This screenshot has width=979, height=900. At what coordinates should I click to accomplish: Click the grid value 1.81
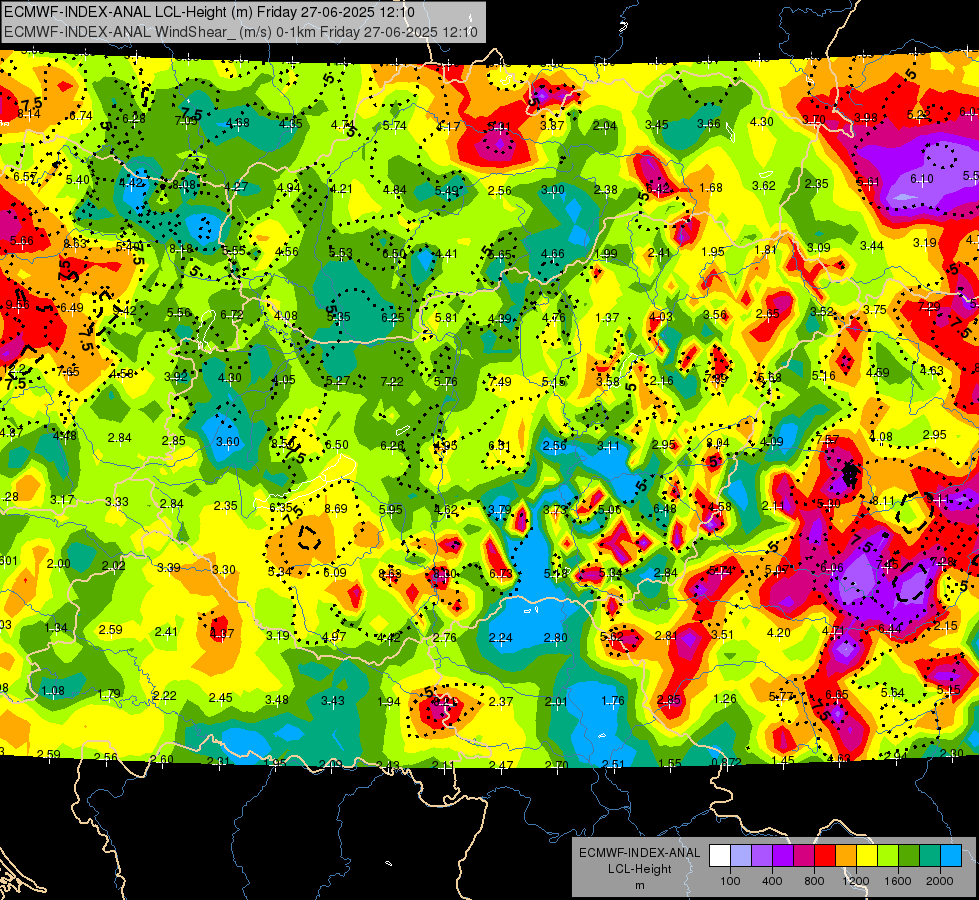tap(765, 249)
